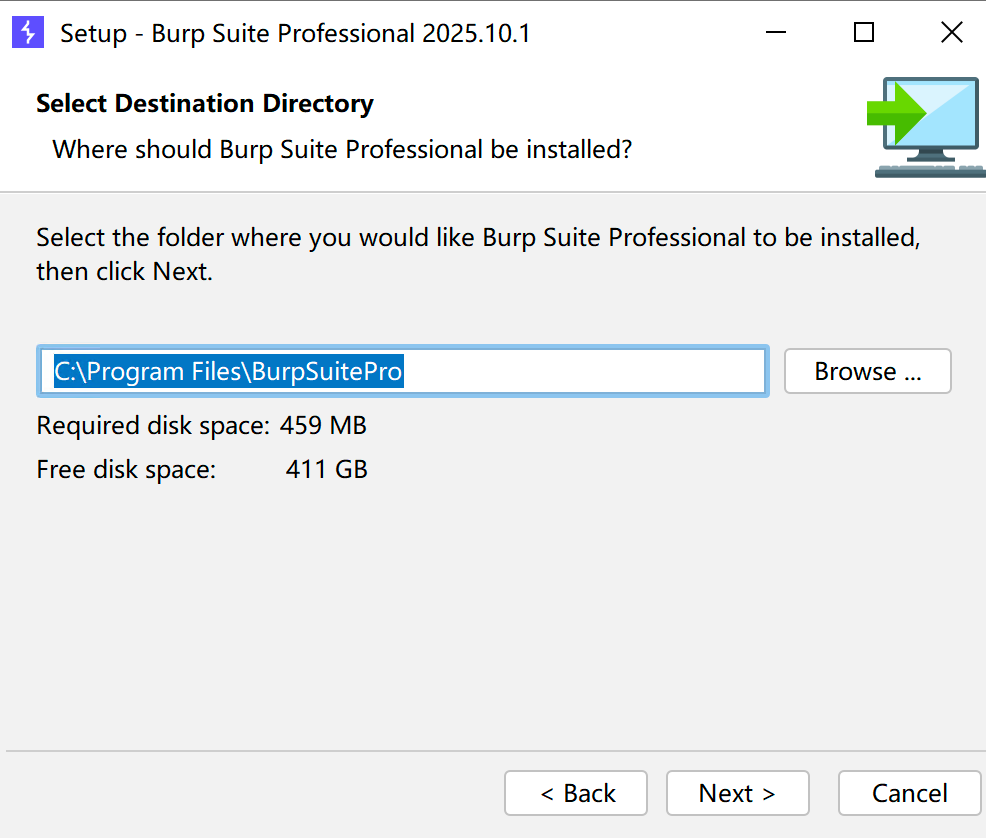Viewport: 986px width, 838px height.
Task: Maximize the Setup window
Action: coord(864,33)
